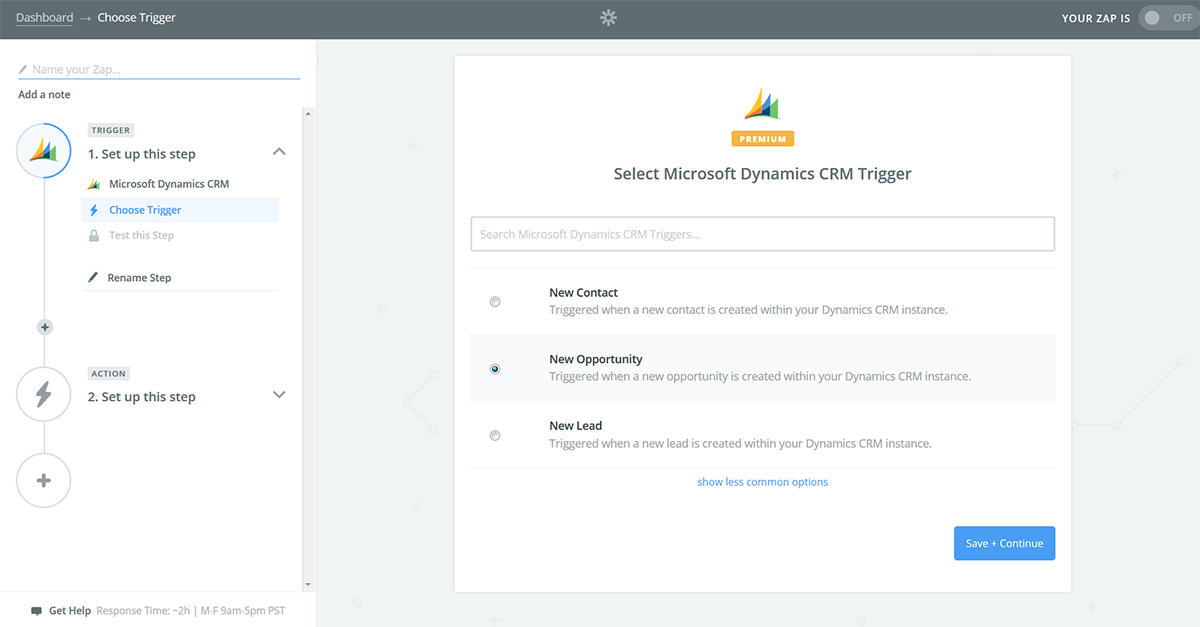Click the sidebar scrollbar down arrow
Viewport: 1200px width, 627px height.
click(x=308, y=584)
